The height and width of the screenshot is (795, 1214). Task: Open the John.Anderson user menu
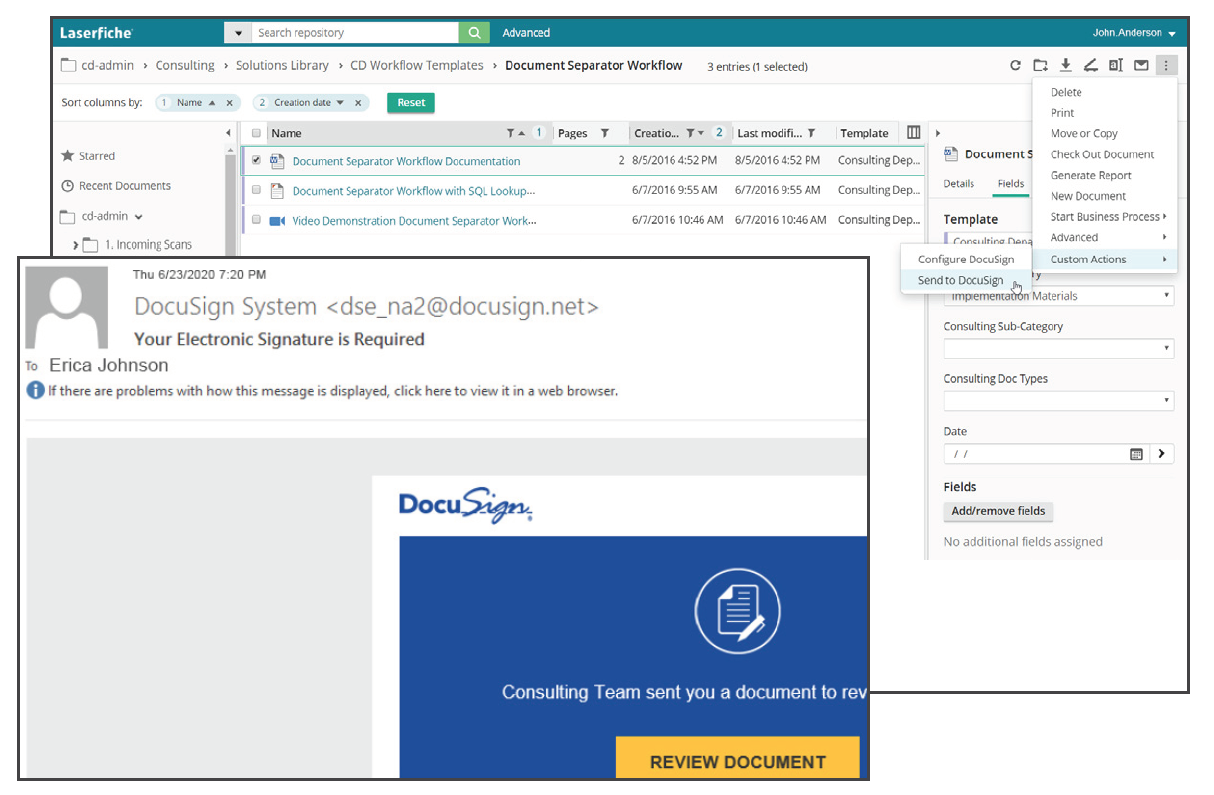click(1134, 33)
